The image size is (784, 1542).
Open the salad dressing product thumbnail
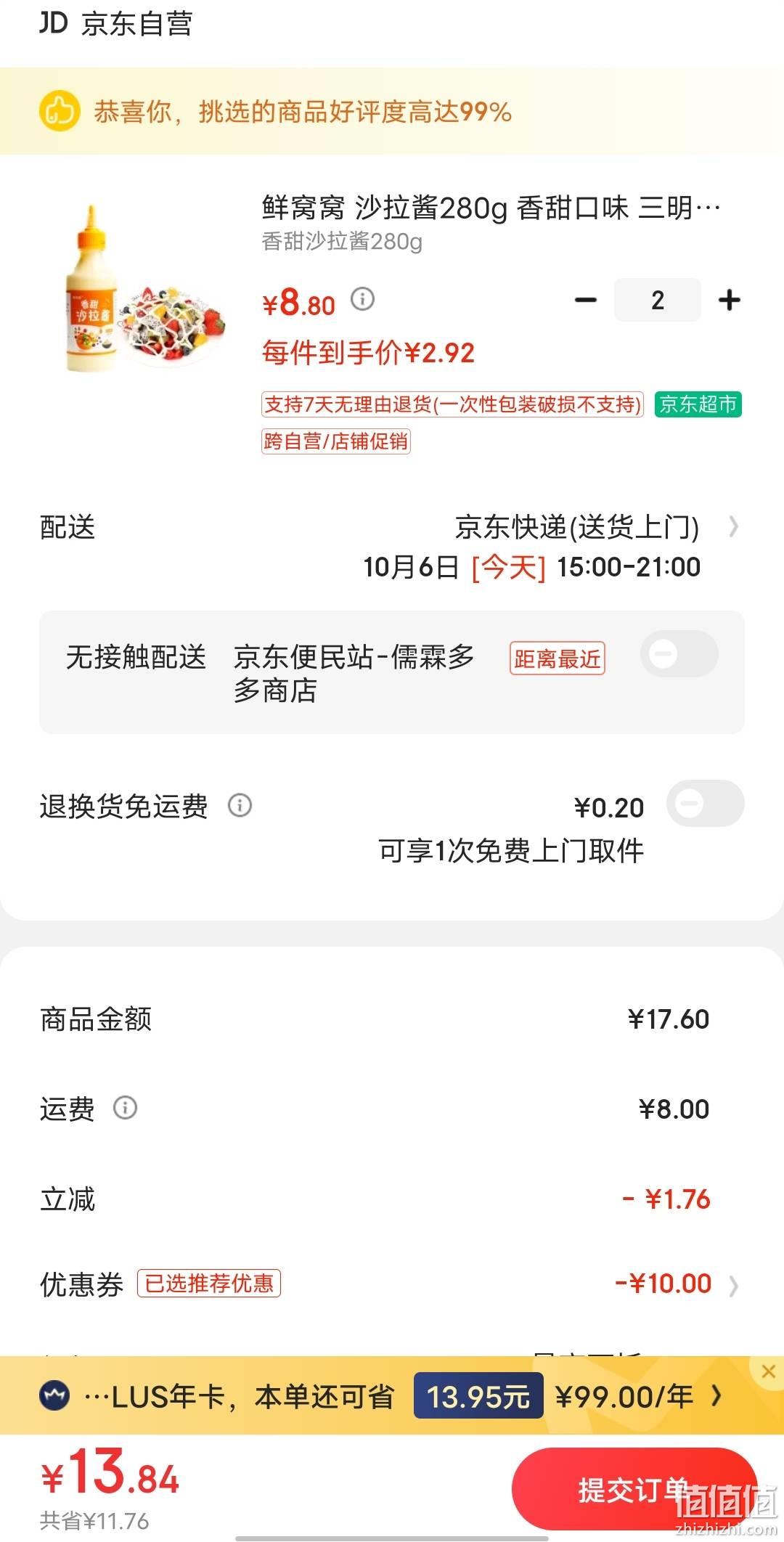[x=144, y=290]
